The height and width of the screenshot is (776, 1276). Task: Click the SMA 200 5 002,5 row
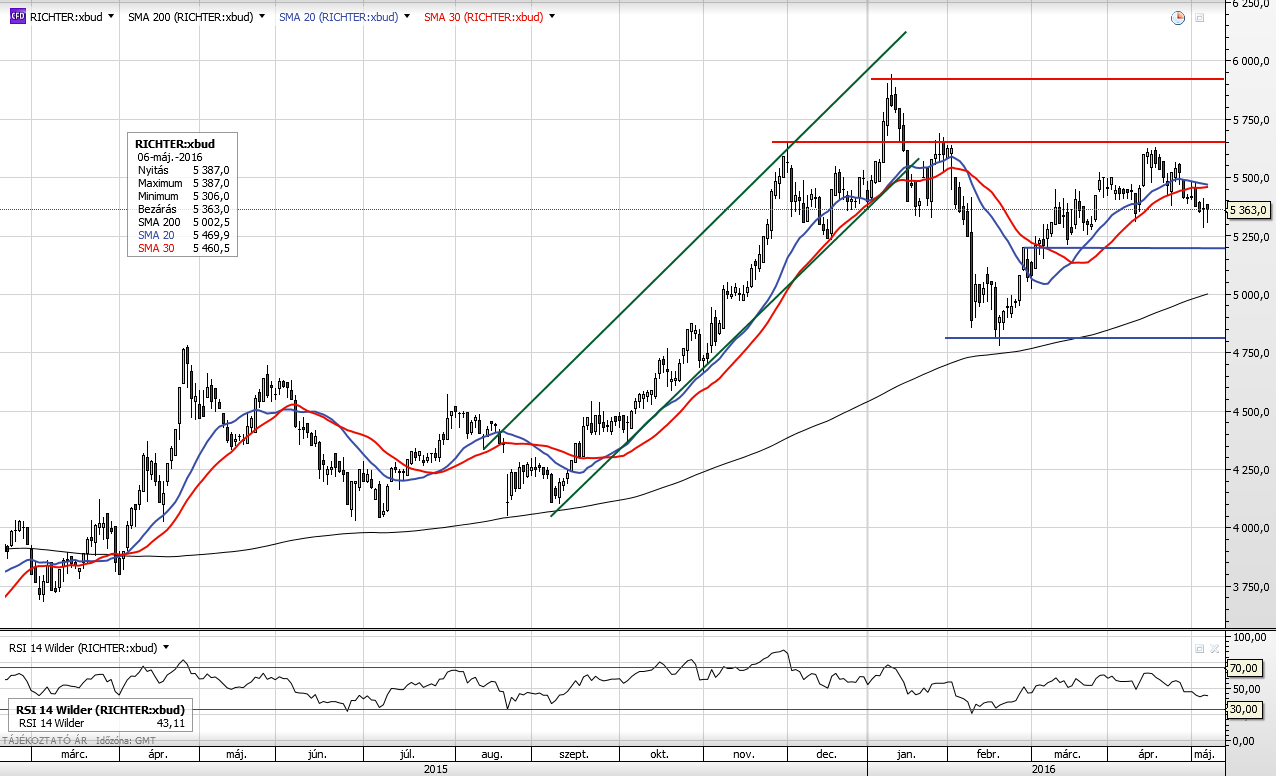[x=183, y=222]
